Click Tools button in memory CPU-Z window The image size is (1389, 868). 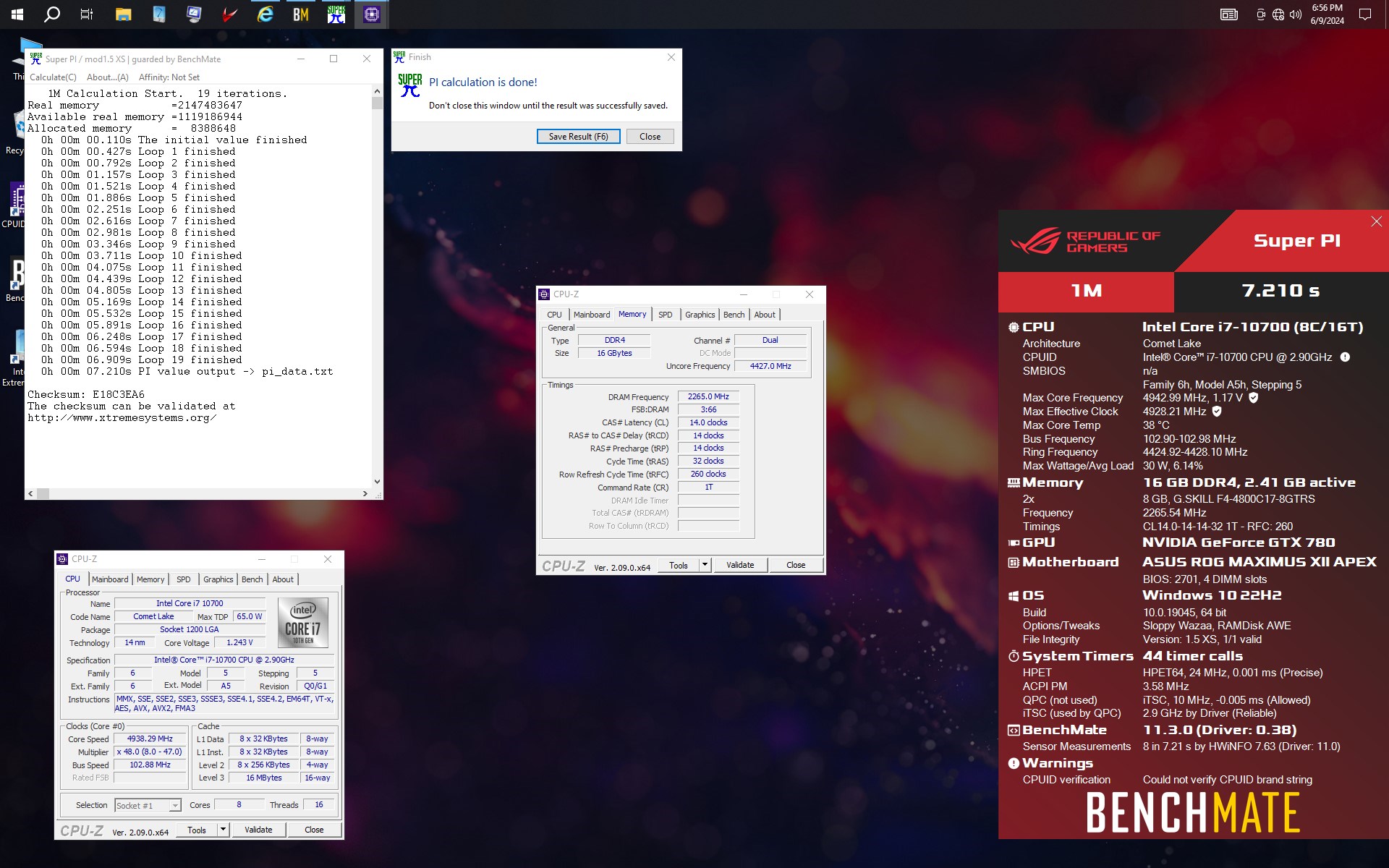(679, 566)
